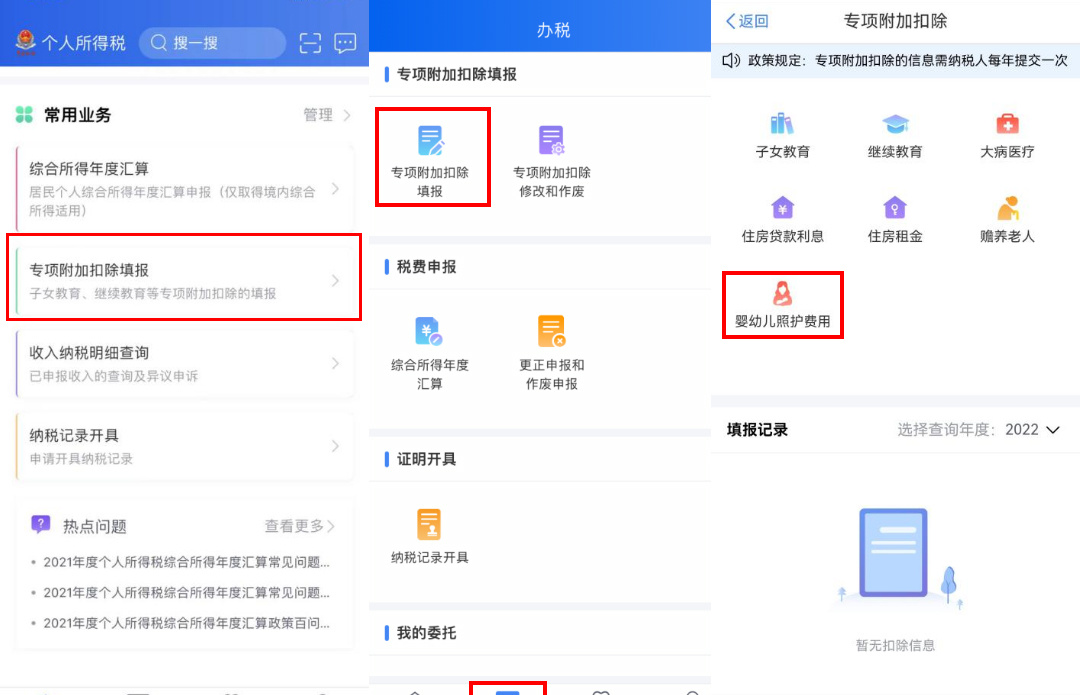Open the scan QR code icon
The image size is (1080, 695).
click(x=311, y=43)
